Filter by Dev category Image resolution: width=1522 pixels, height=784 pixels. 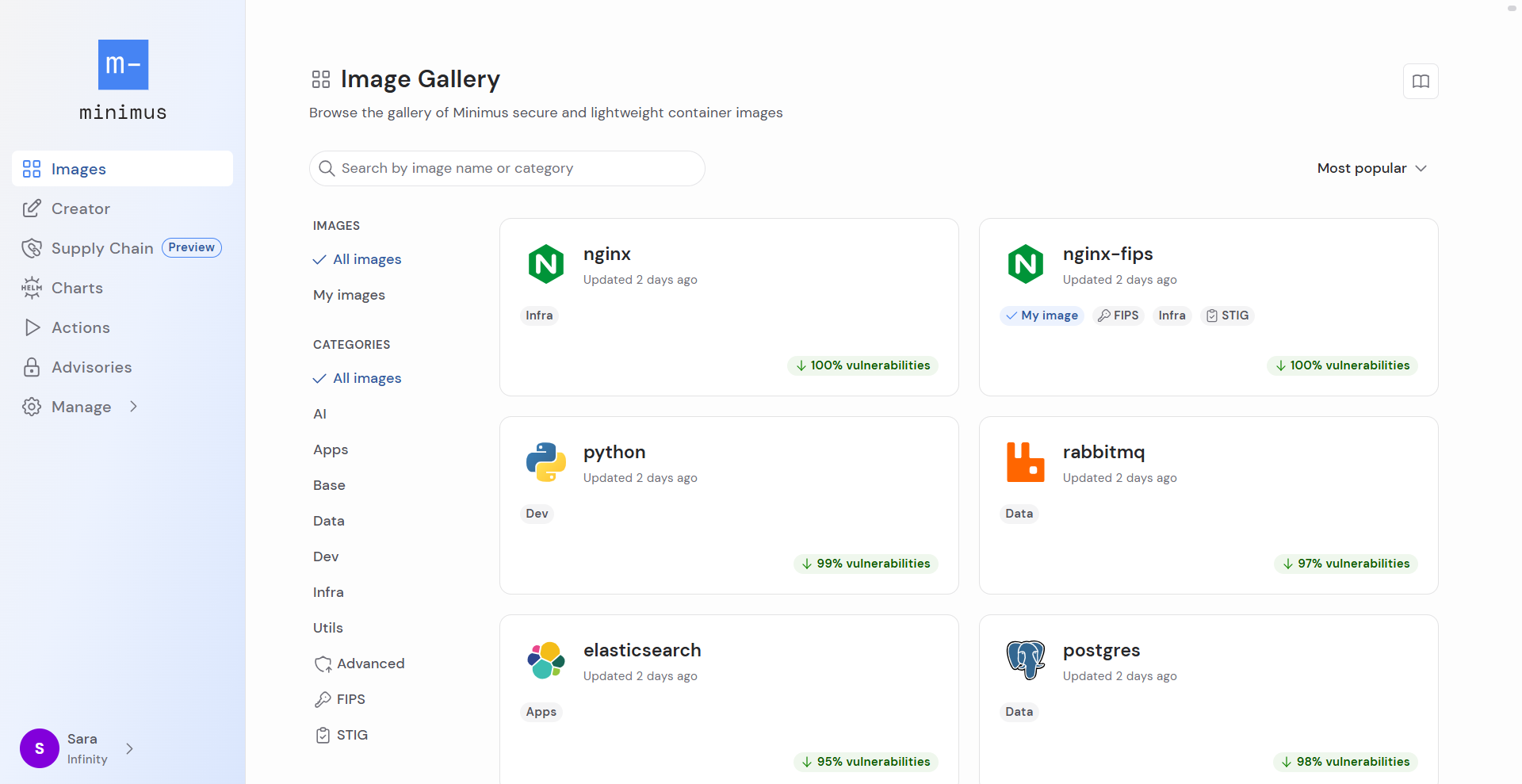pos(326,556)
